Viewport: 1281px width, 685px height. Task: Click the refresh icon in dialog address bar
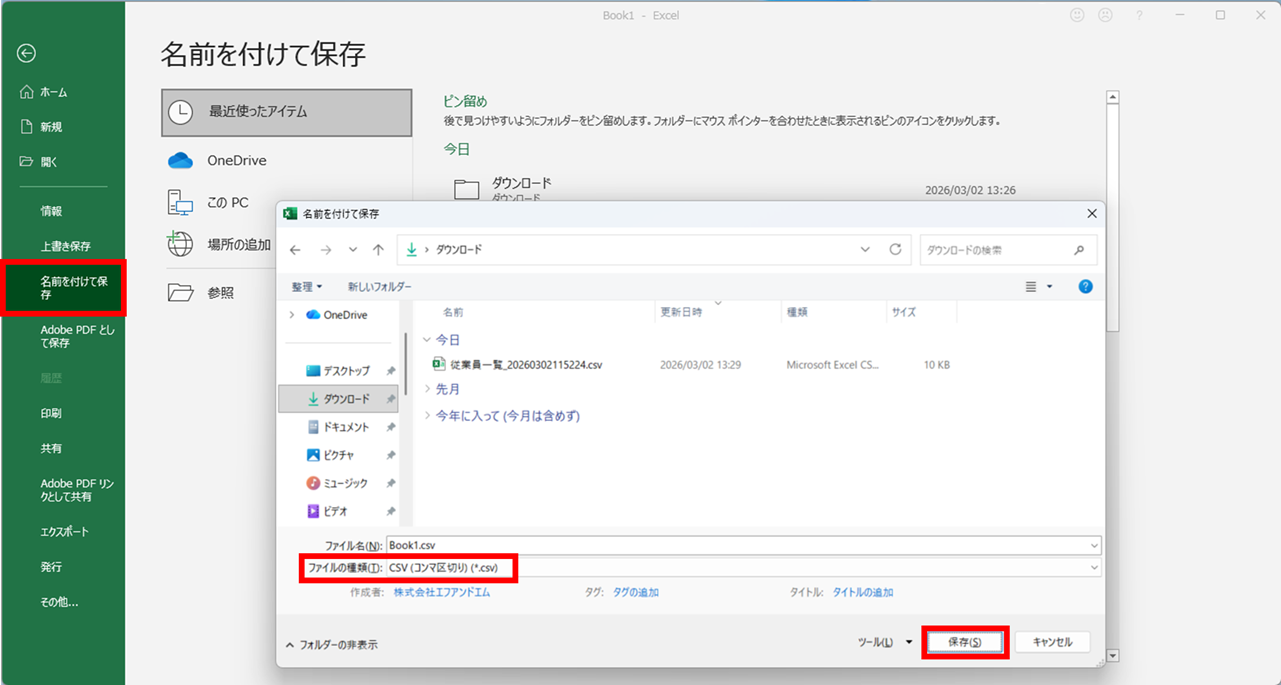895,249
